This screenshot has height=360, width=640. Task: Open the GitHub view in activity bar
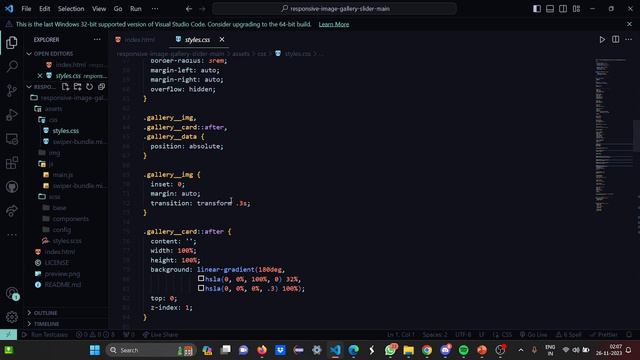pos(12,187)
